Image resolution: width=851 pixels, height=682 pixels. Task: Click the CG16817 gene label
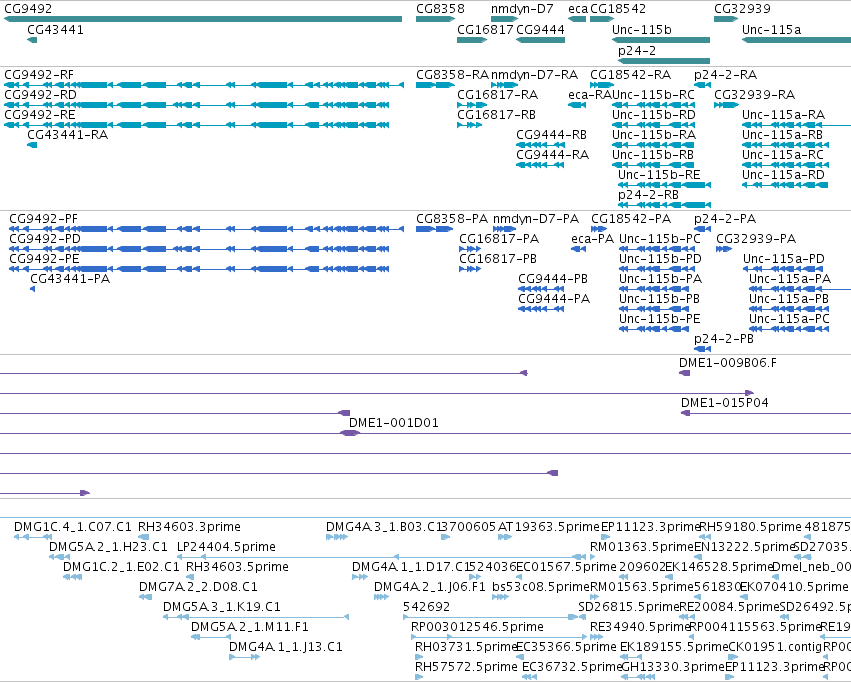click(485, 30)
